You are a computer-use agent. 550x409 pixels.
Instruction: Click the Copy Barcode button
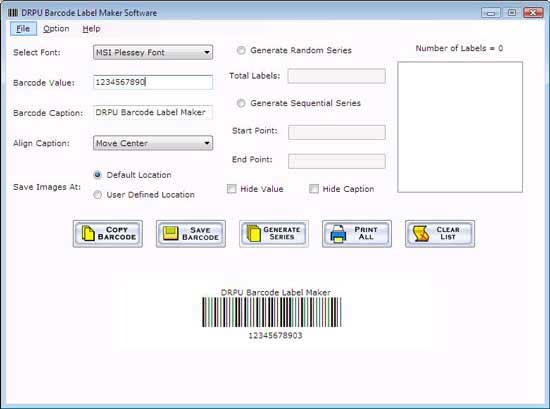(108, 234)
